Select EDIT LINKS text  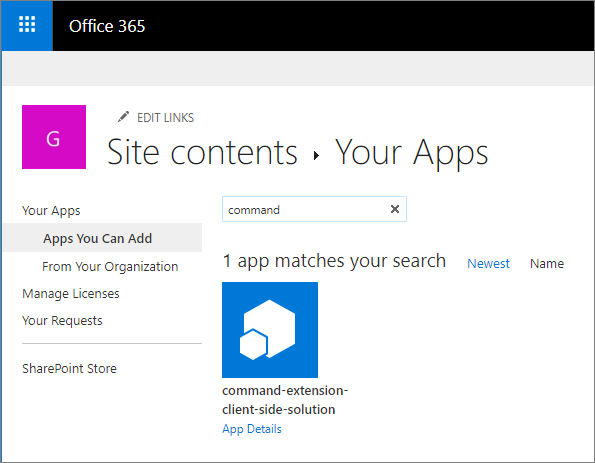tap(165, 118)
